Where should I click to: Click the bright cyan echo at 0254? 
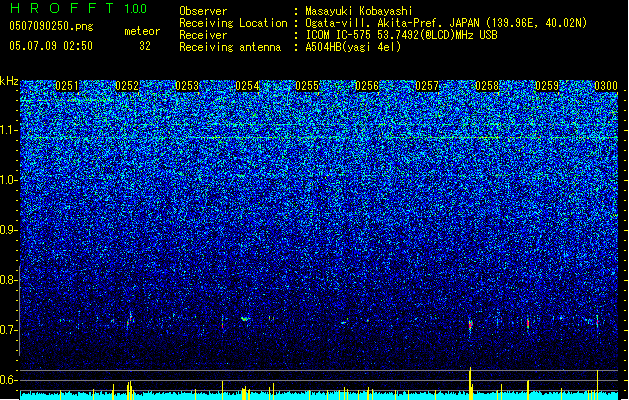tap(245, 319)
